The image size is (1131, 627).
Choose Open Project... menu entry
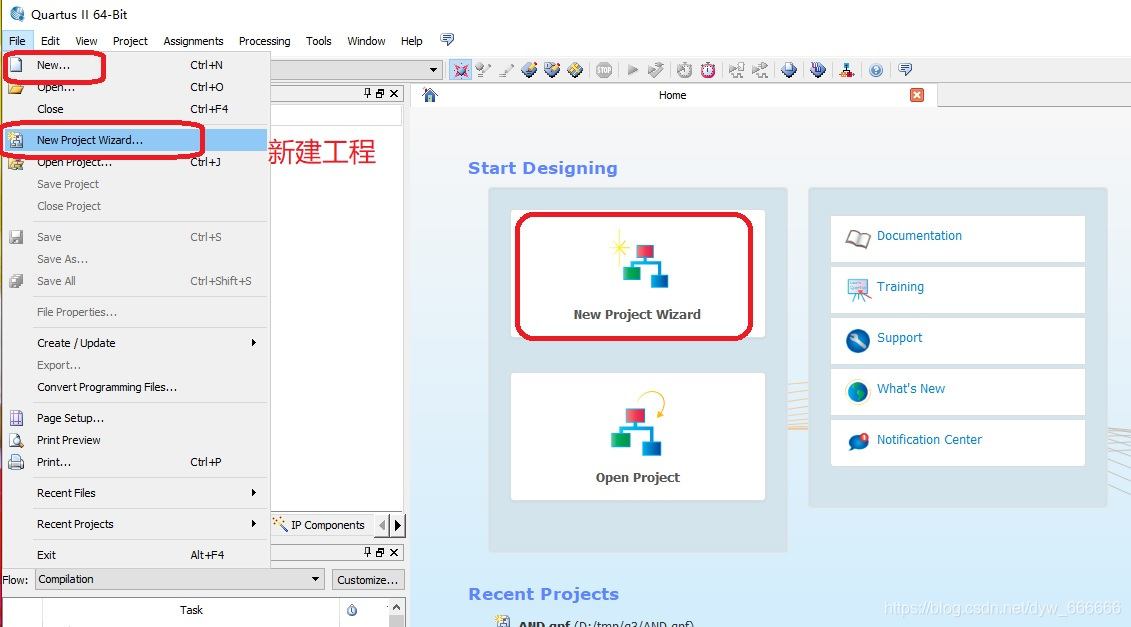coord(136,162)
